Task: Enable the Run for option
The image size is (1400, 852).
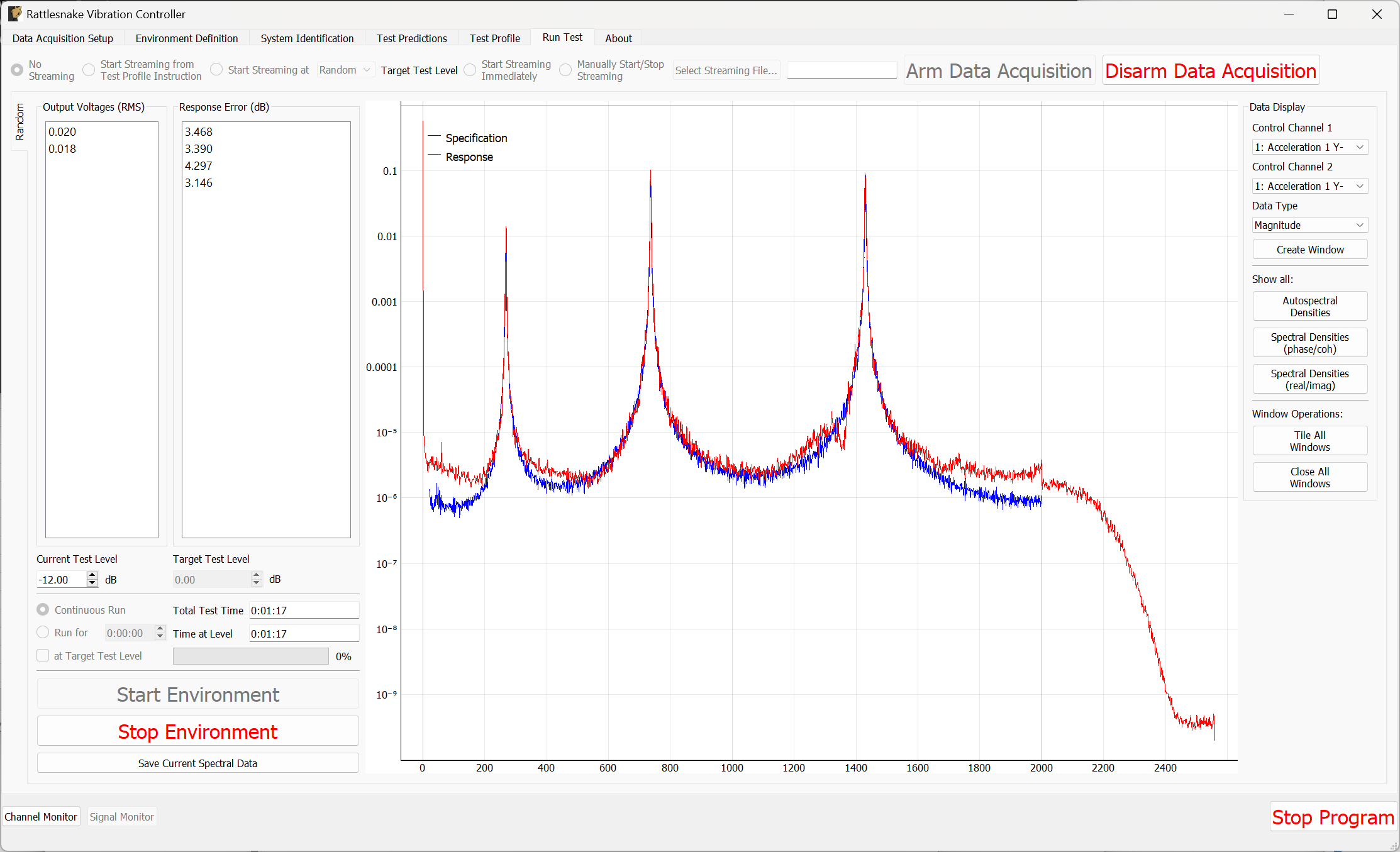Action: coord(42,632)
